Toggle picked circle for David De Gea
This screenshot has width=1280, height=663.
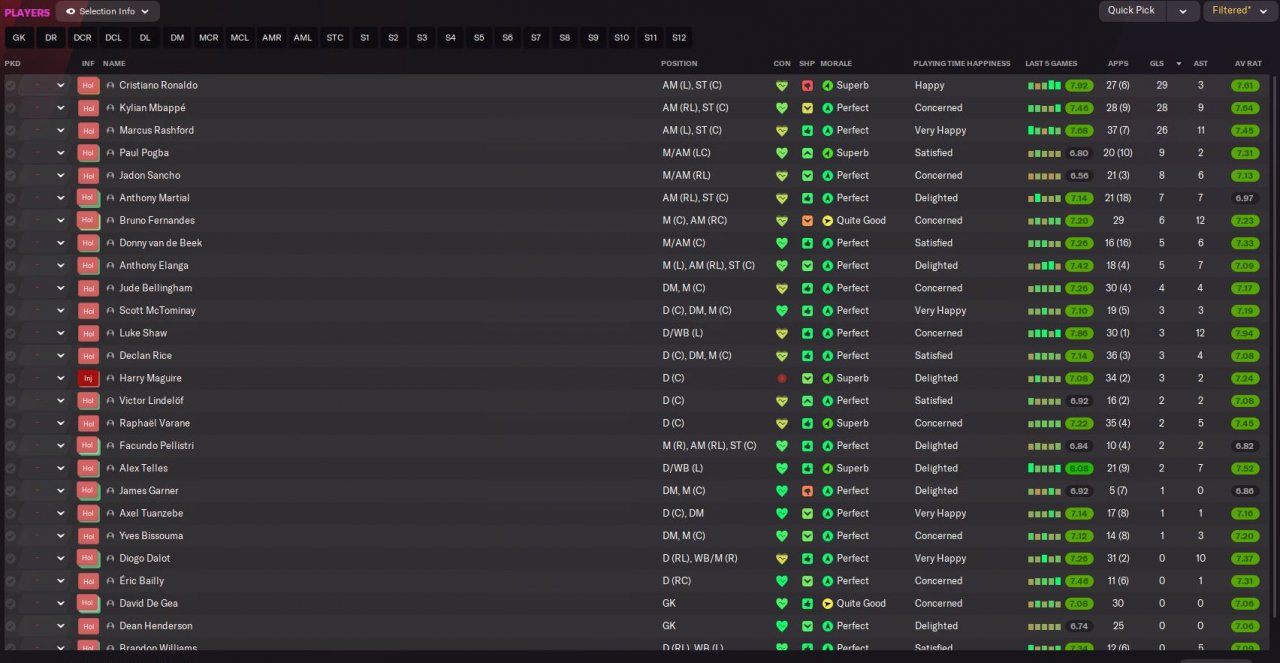[x=11, y=604]
